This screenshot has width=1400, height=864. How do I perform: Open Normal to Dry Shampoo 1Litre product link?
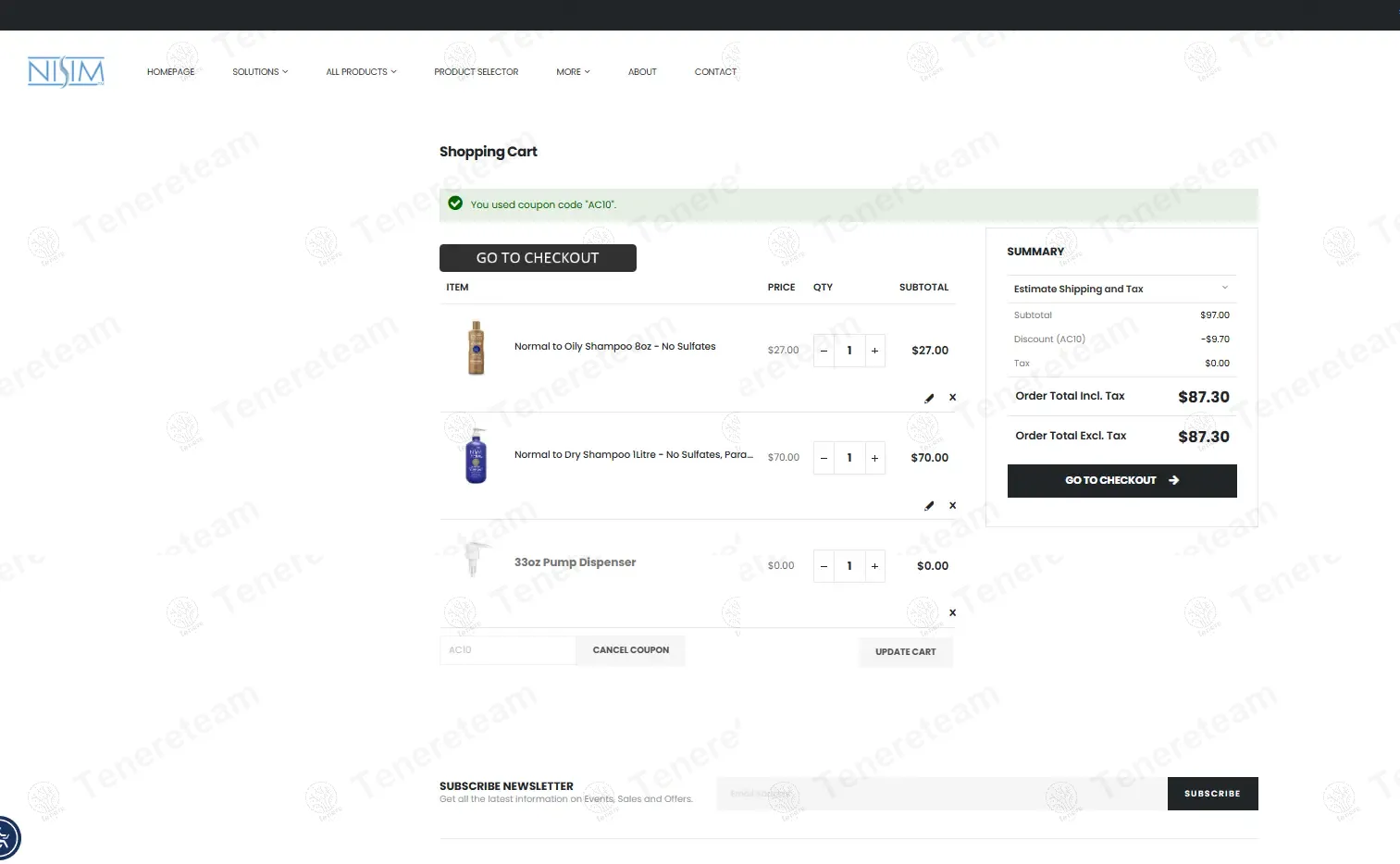click(x=634, y=455)
